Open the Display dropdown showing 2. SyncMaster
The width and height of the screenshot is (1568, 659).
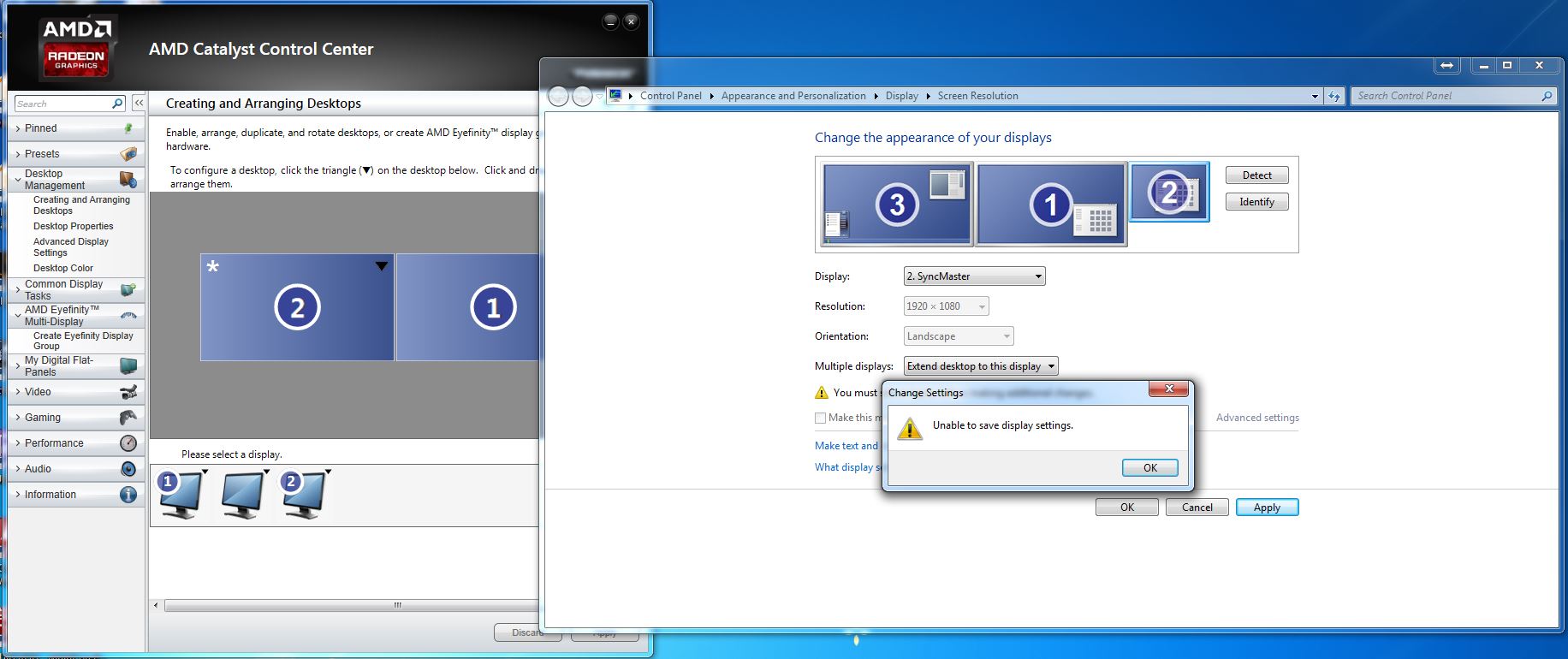point(974,276)
